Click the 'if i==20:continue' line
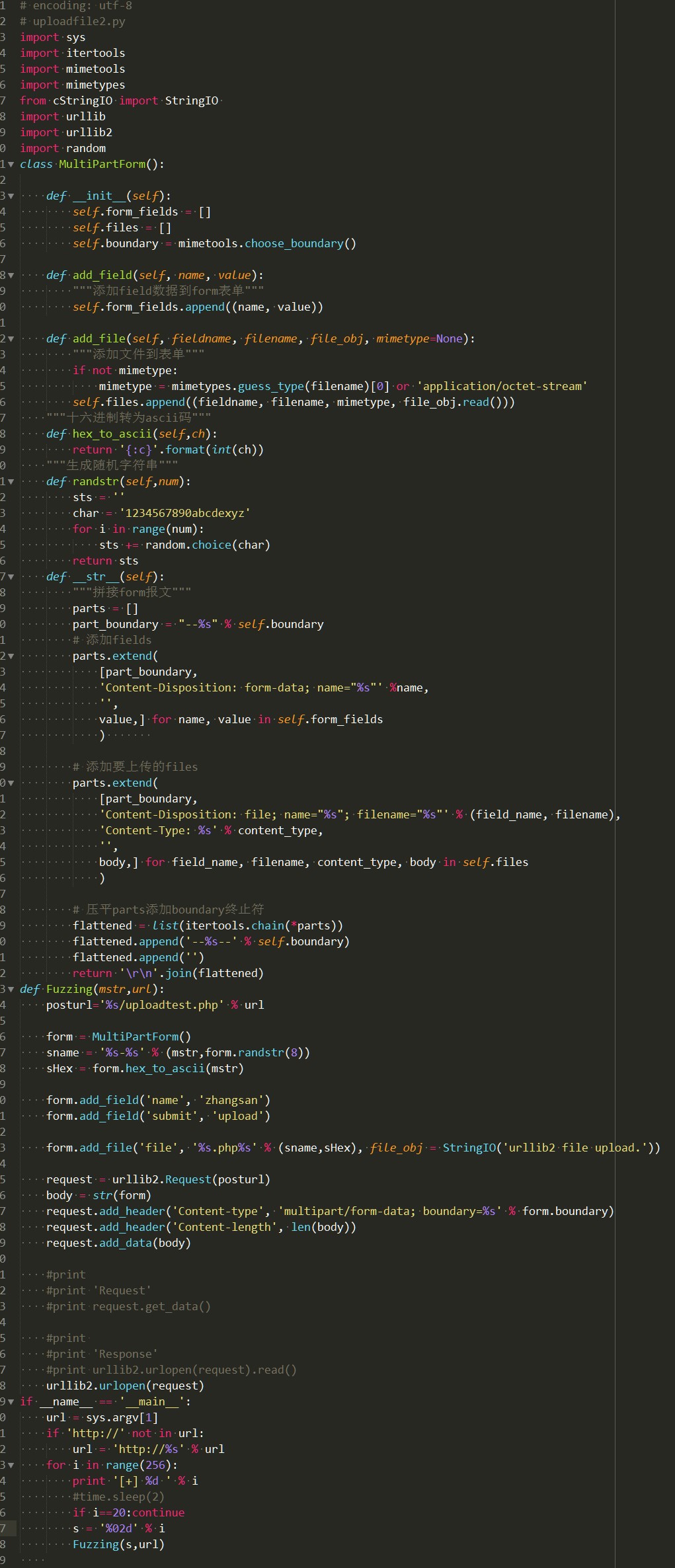Image resolution: width=675 pixels, height=1568 pixels. click(129, 1512)
